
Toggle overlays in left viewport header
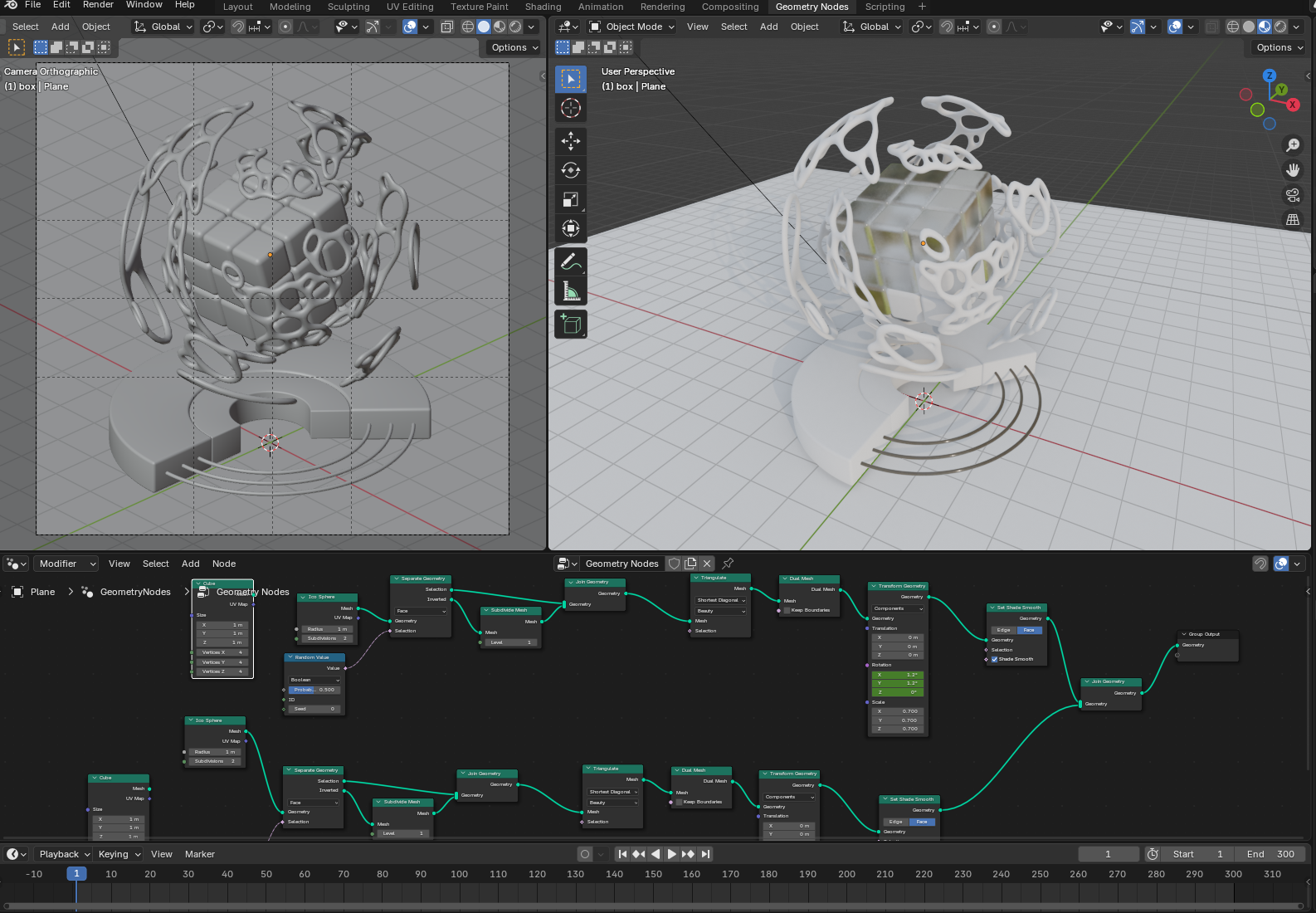[410, 27]
